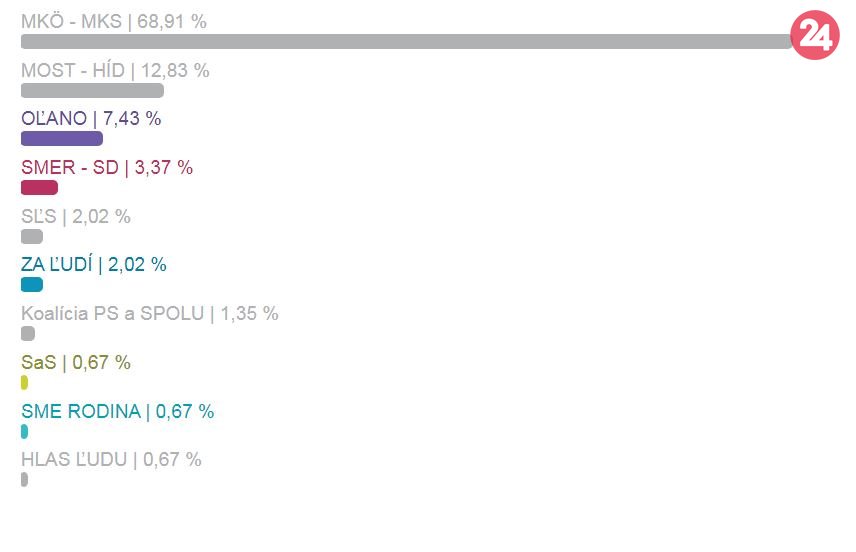Click the gray MOST - HÍD bar
The image size is (856, 552).
click(x=92, y=91)
